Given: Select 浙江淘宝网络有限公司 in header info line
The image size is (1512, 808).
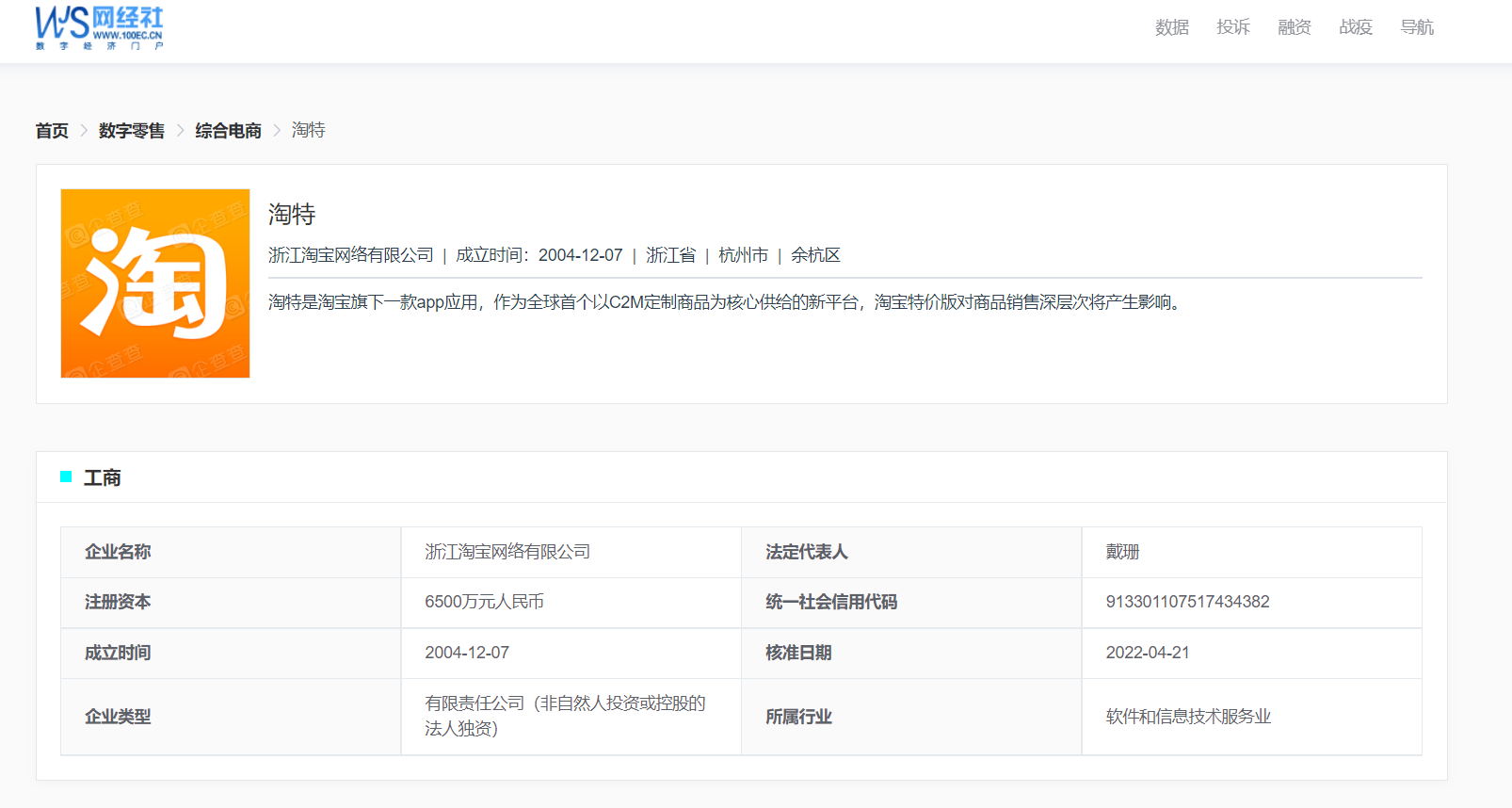Looking at the screenshot, I should tap(351, 255).
